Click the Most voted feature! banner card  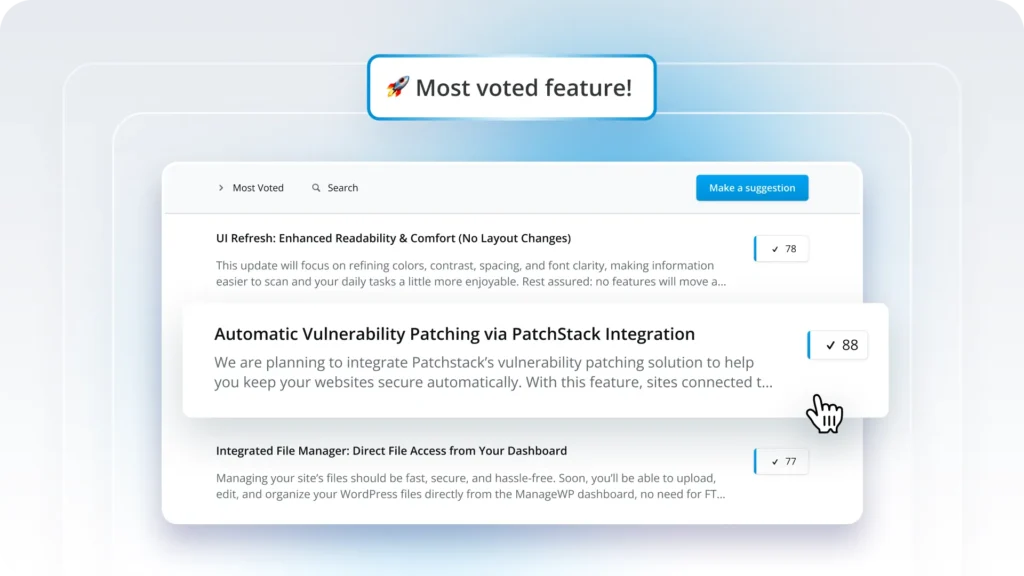pyautogui.click(x=511, y=88)
